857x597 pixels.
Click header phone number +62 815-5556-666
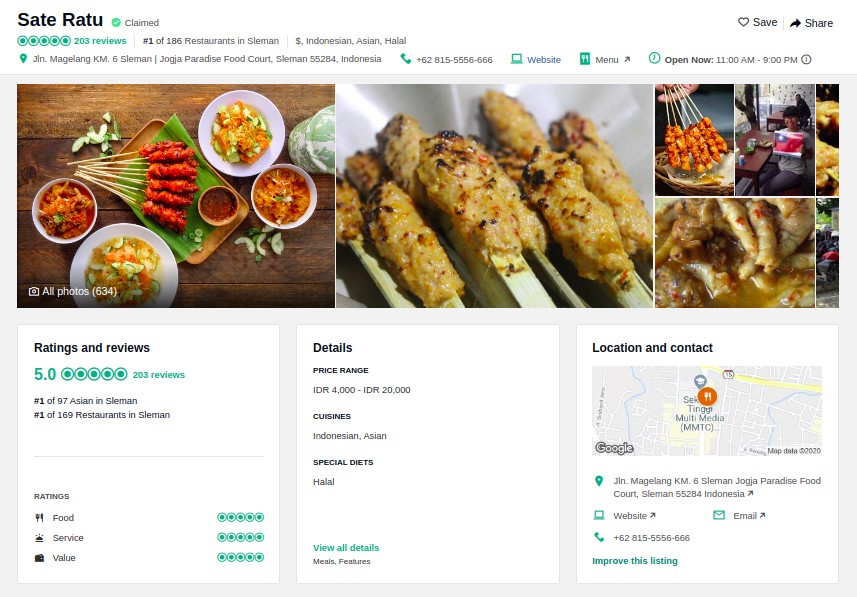[454, 60]
